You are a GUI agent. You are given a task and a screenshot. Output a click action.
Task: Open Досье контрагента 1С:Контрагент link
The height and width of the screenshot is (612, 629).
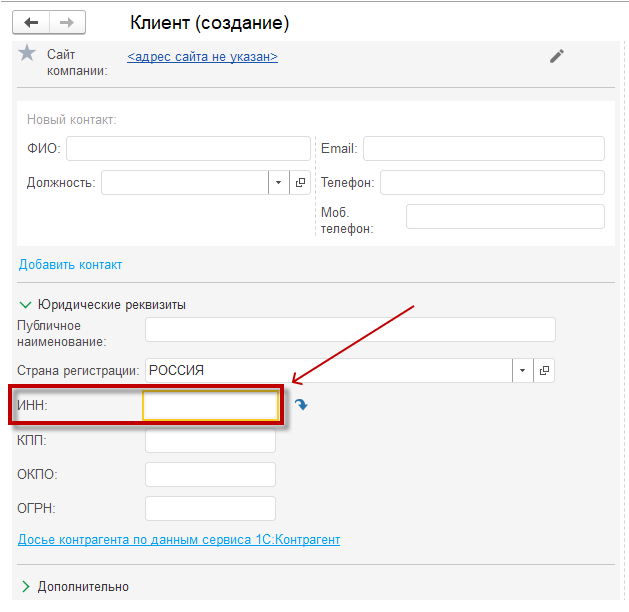[x=179, y=539]
